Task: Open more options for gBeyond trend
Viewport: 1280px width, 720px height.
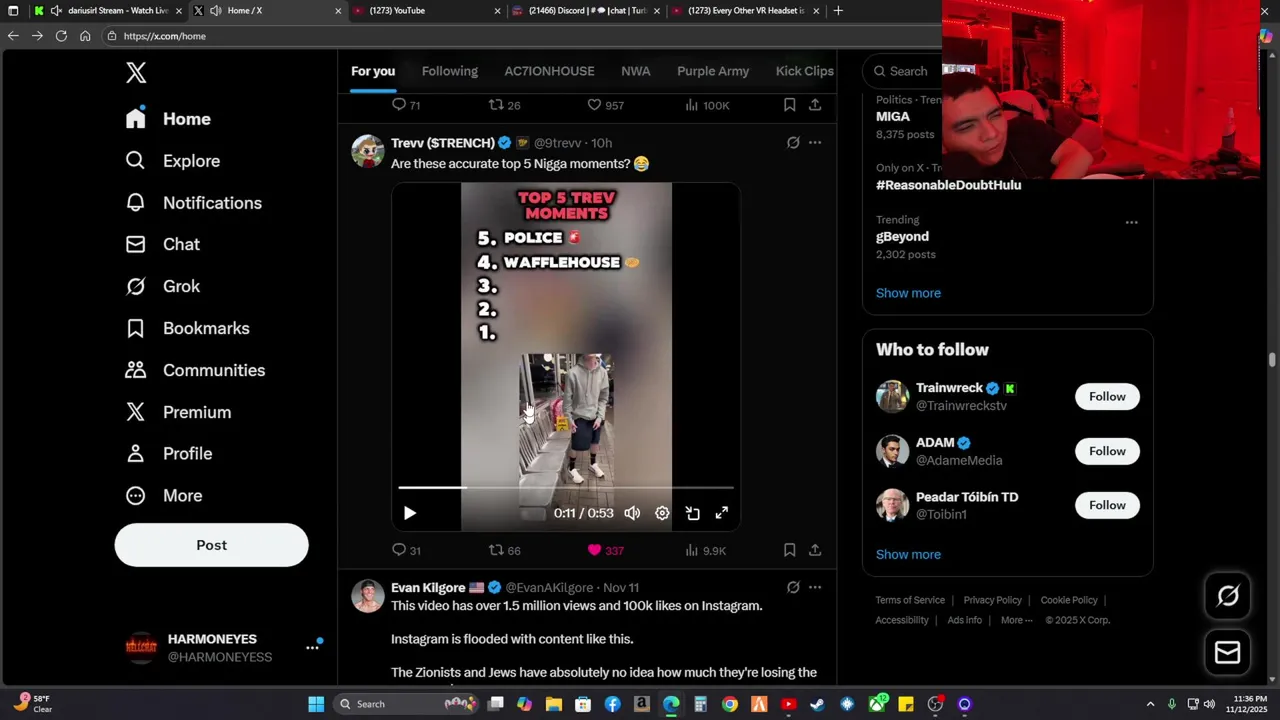Action: tap(1131, 222)
